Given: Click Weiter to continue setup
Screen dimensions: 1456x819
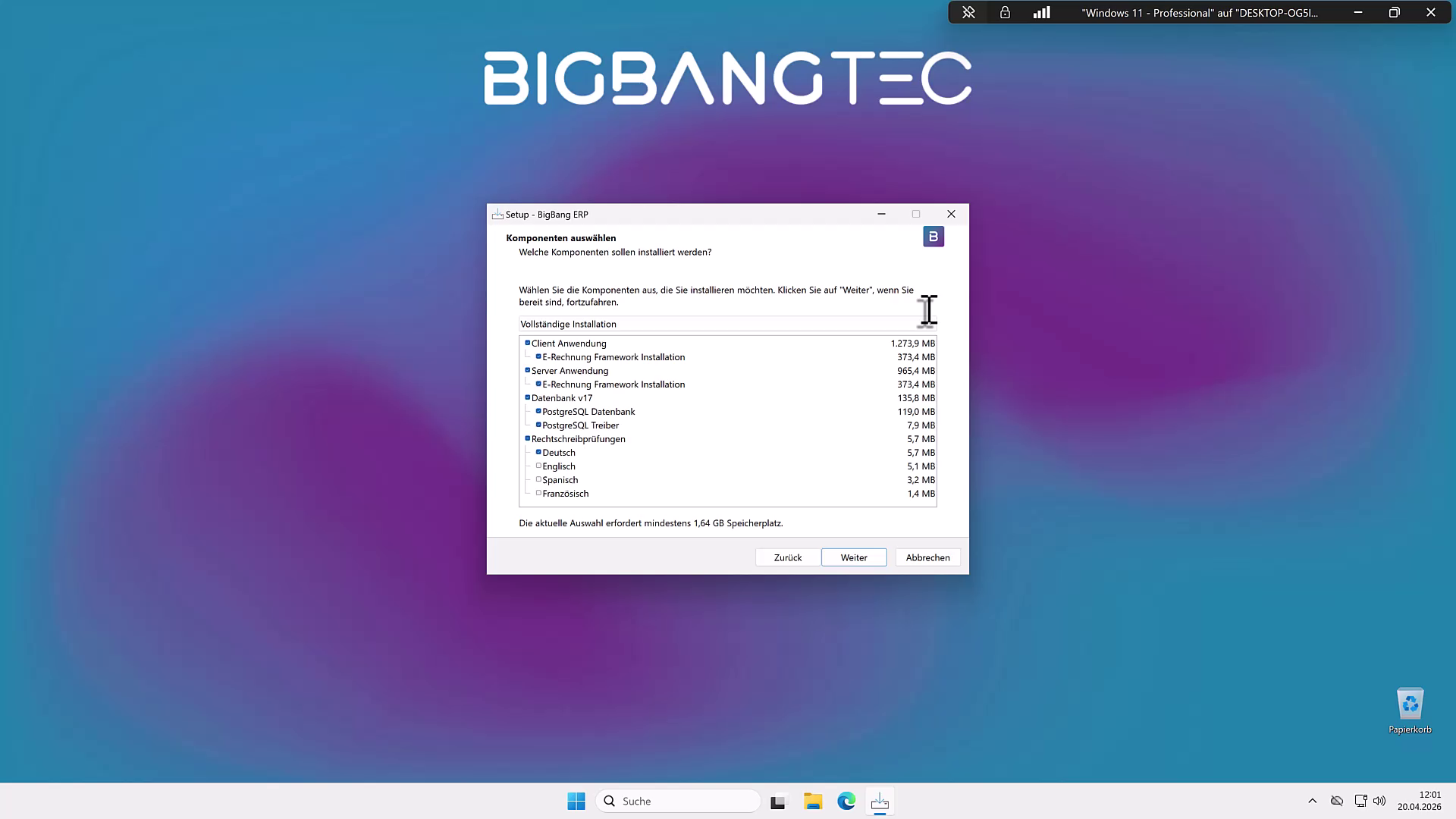Looking at the screenshot, I should pos(854,557).
